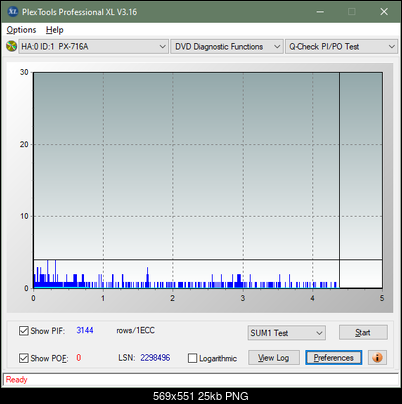This screenshot has height=404, width=402.
Task: Click the Start button
Action: point(363,333)
